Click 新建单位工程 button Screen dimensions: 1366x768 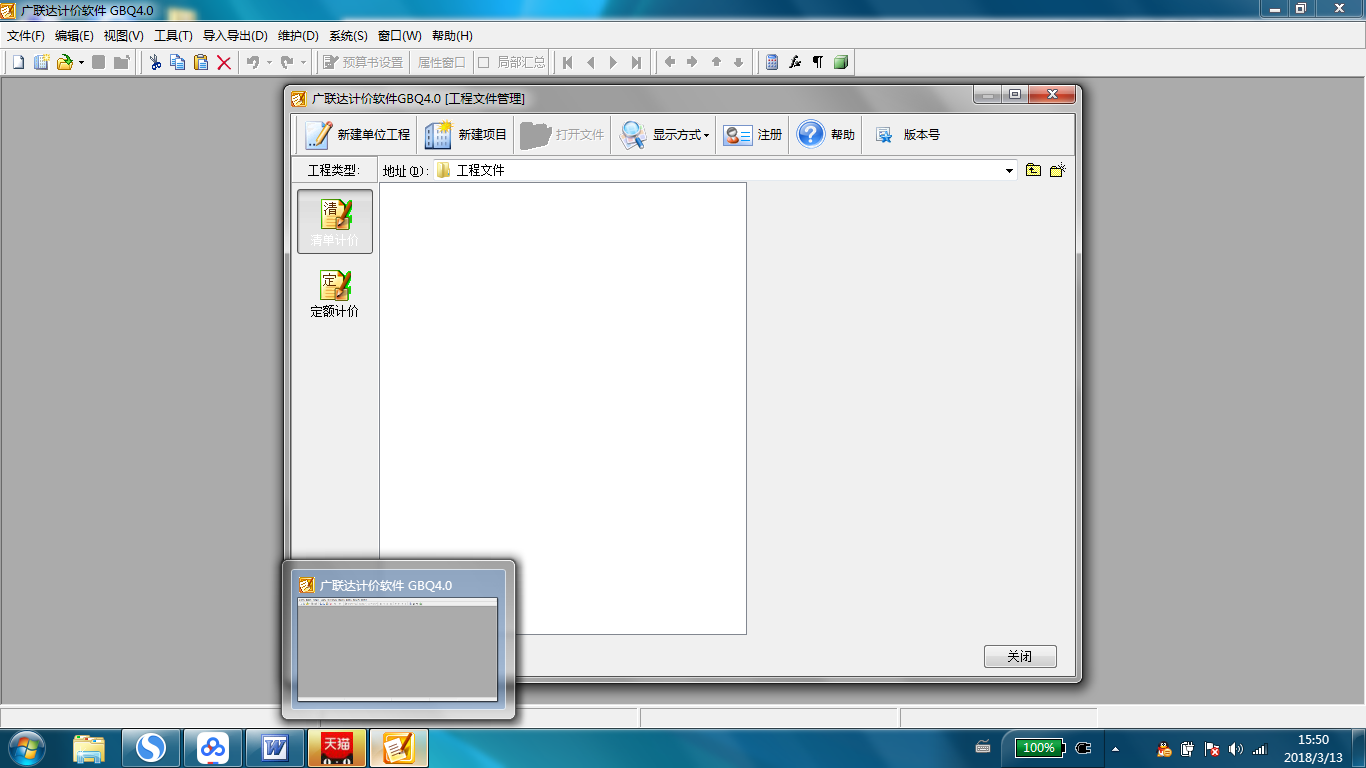point(356,135)
